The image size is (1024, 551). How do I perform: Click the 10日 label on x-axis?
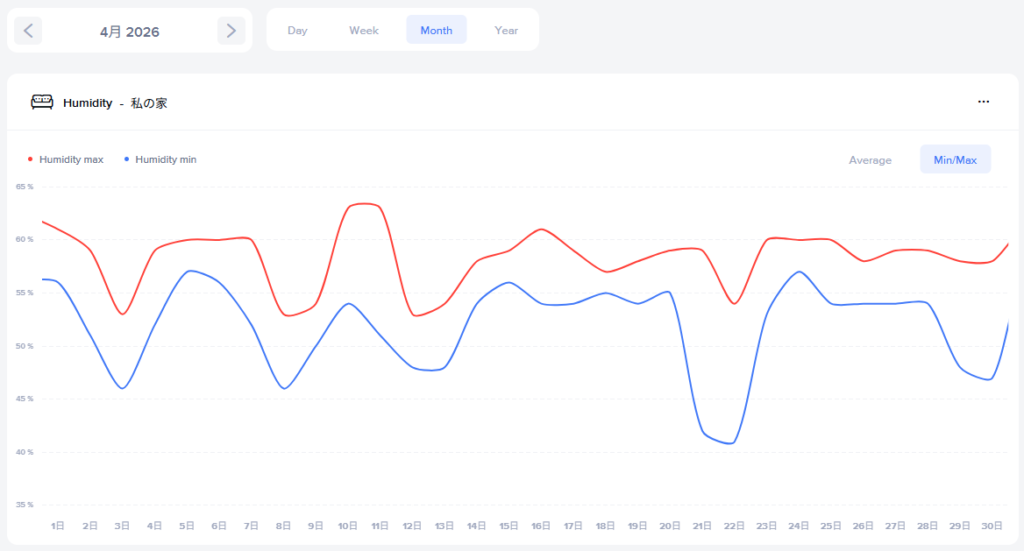coord(347,526)
